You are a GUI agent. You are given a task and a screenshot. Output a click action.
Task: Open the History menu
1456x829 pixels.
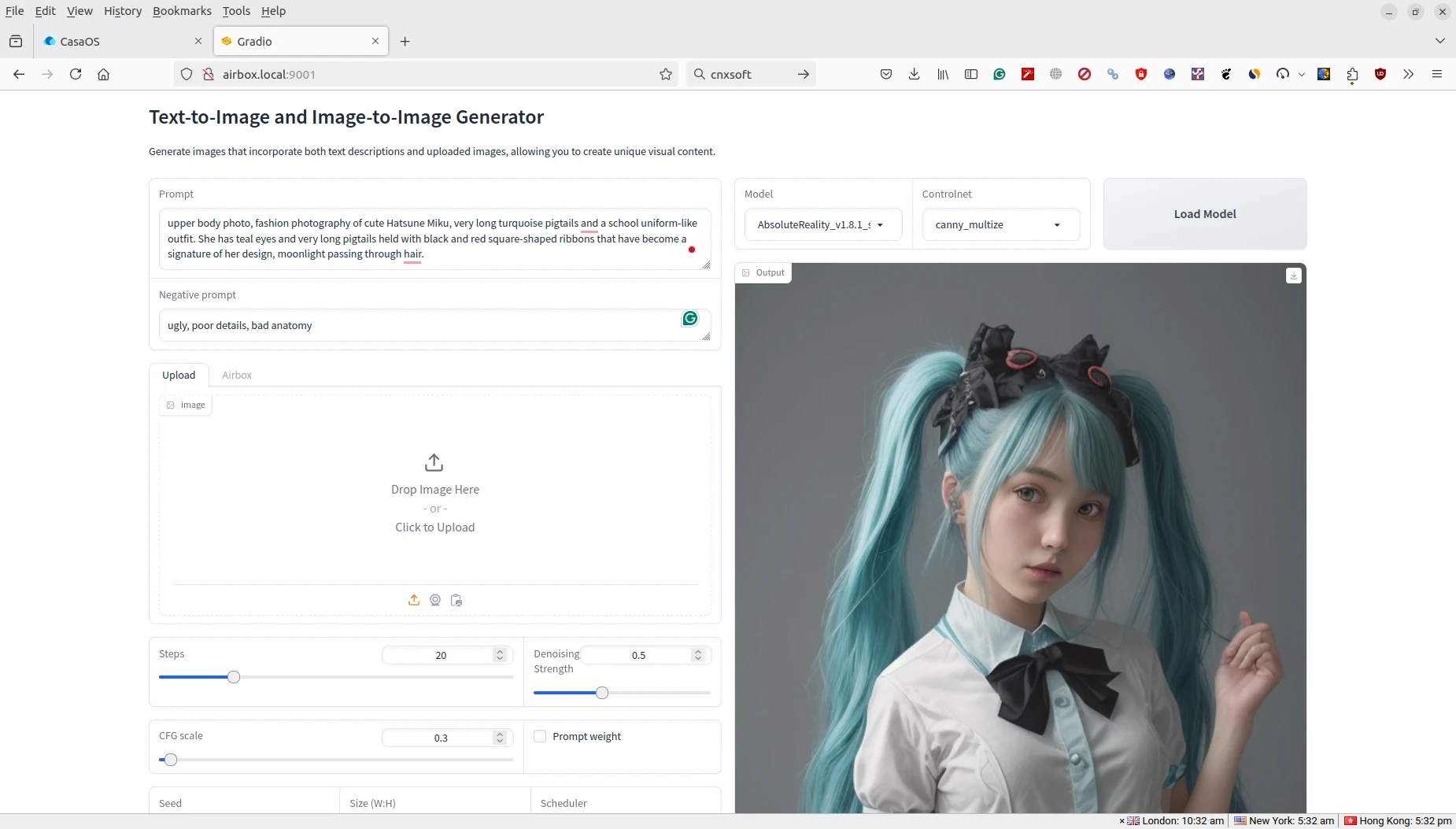point(123,11)
